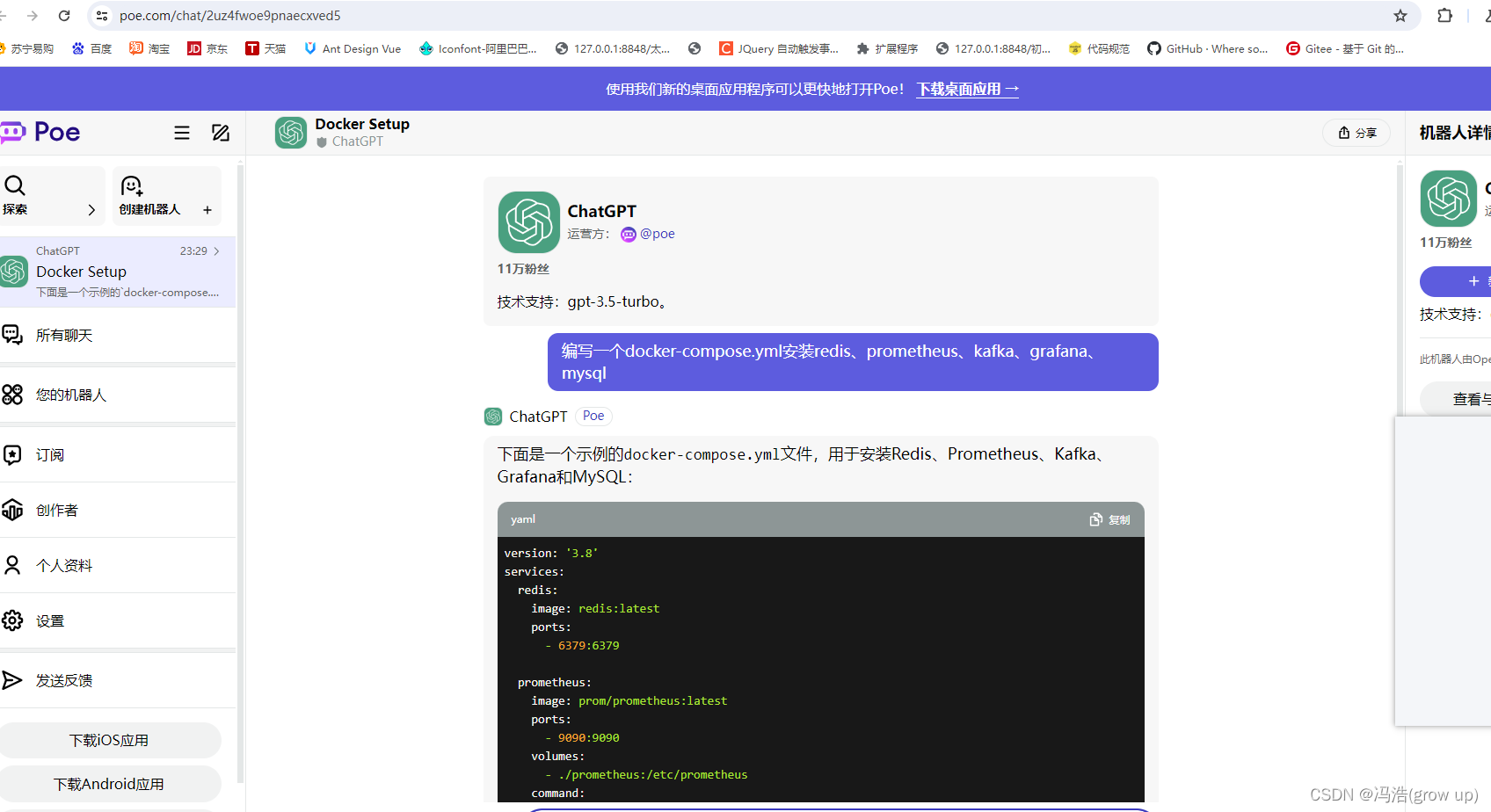This screenshot has height=812, width=1491.
Task: Click the browser forward arrow
Action: 33,16
